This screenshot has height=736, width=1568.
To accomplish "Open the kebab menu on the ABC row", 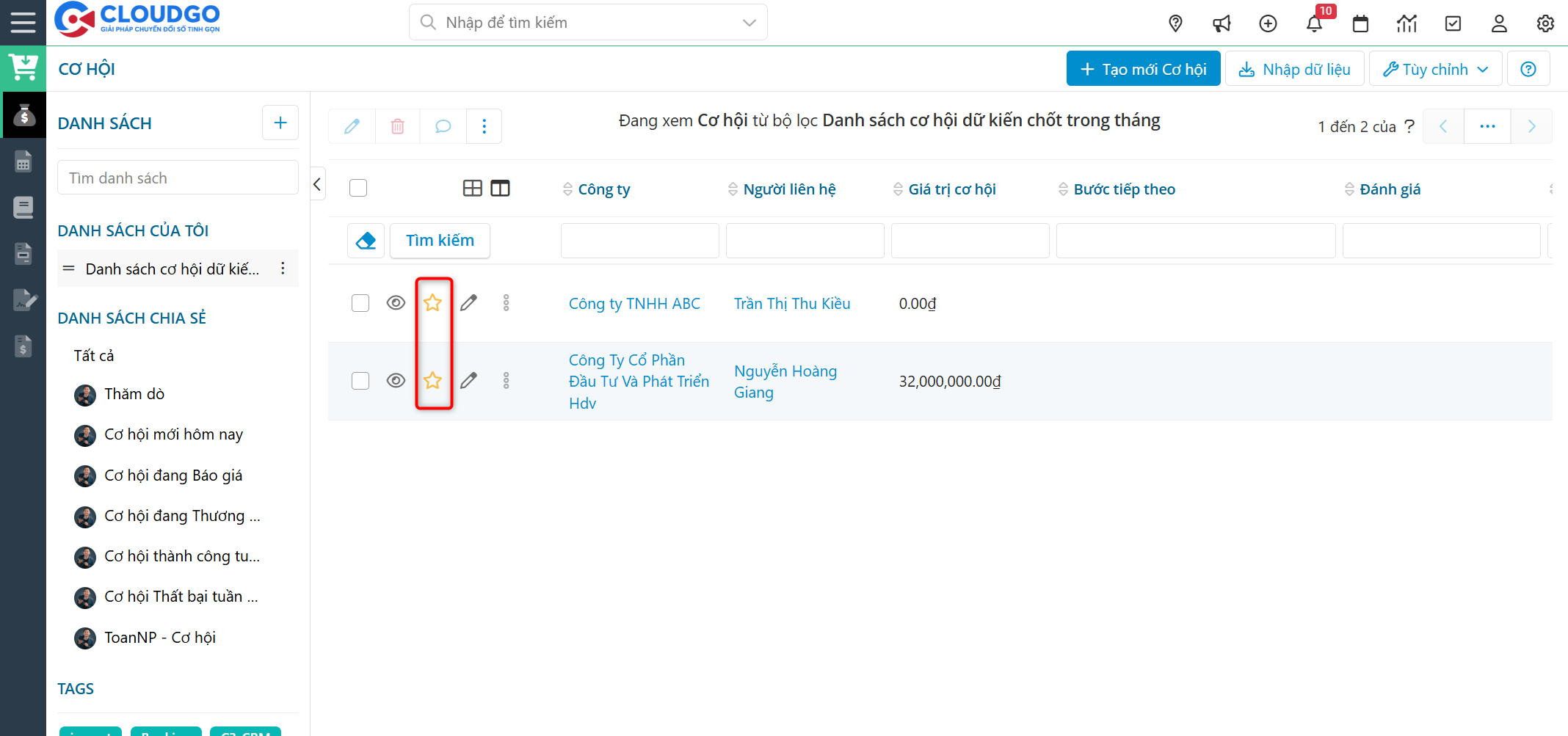I will (x=506, y=302).
